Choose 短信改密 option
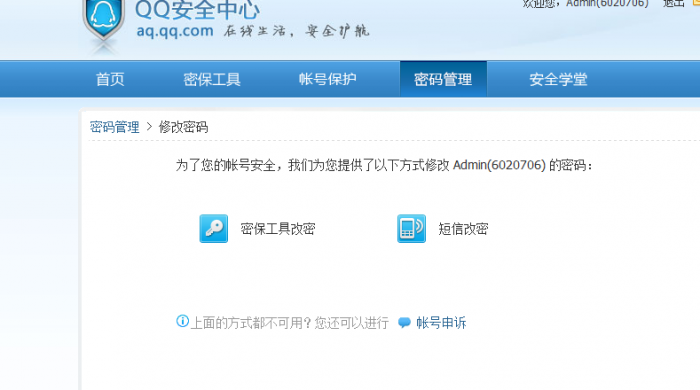This screenshot has width=700, height=390. [x=463, y=229]
